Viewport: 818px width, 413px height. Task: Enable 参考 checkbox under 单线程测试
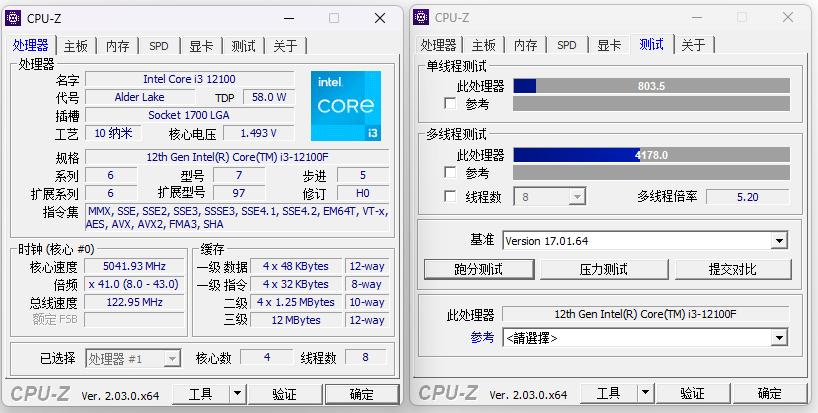(x=450, y=103)
